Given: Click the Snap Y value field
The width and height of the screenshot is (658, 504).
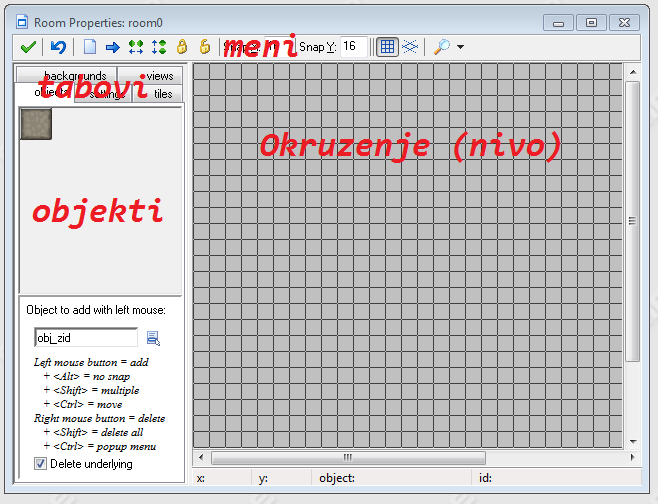Looking at the screenshot, I should point(353,46).
